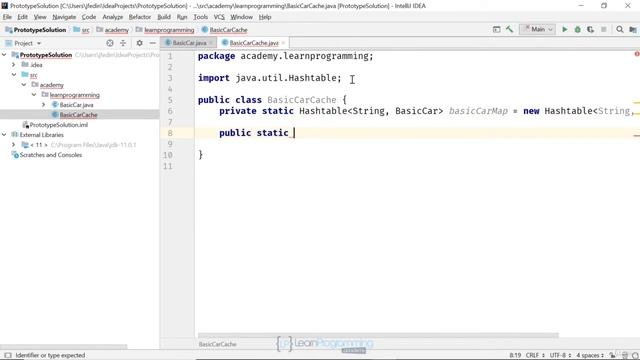Open the Window menu
640x360 pixels.
(x=241, y=17)
